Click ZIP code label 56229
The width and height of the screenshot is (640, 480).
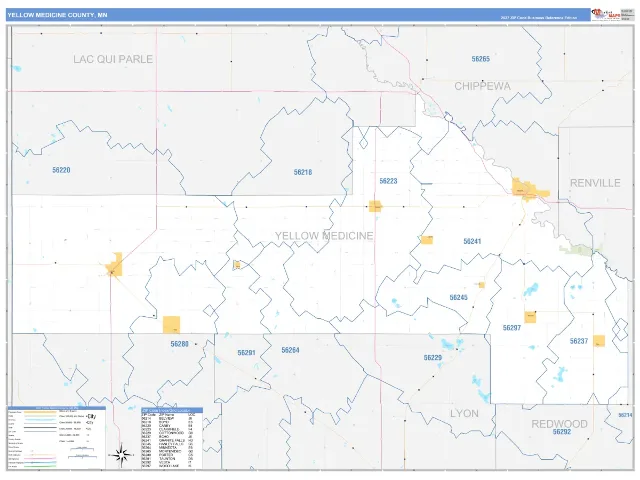point(433,358)
